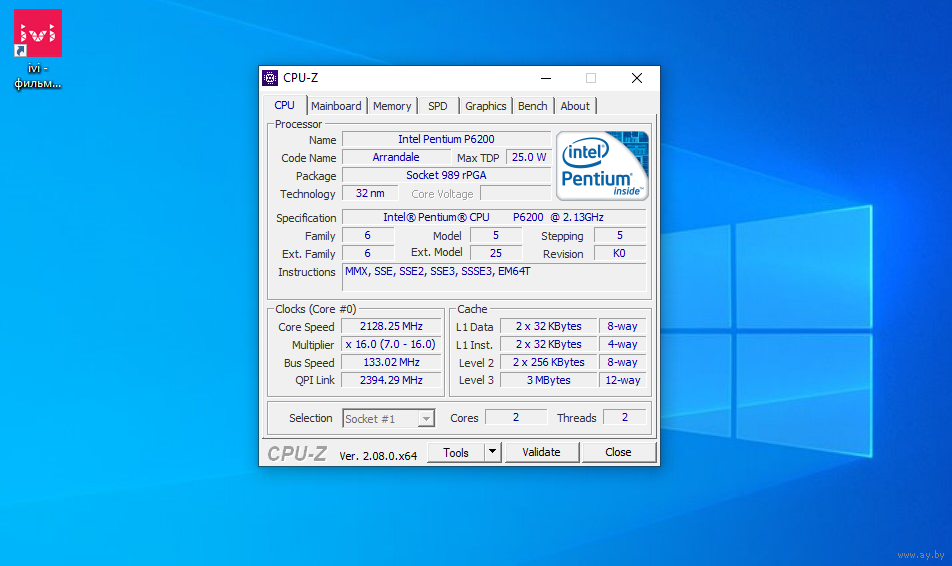Switch to the Mainboard tab

click(x=336, y=106)
